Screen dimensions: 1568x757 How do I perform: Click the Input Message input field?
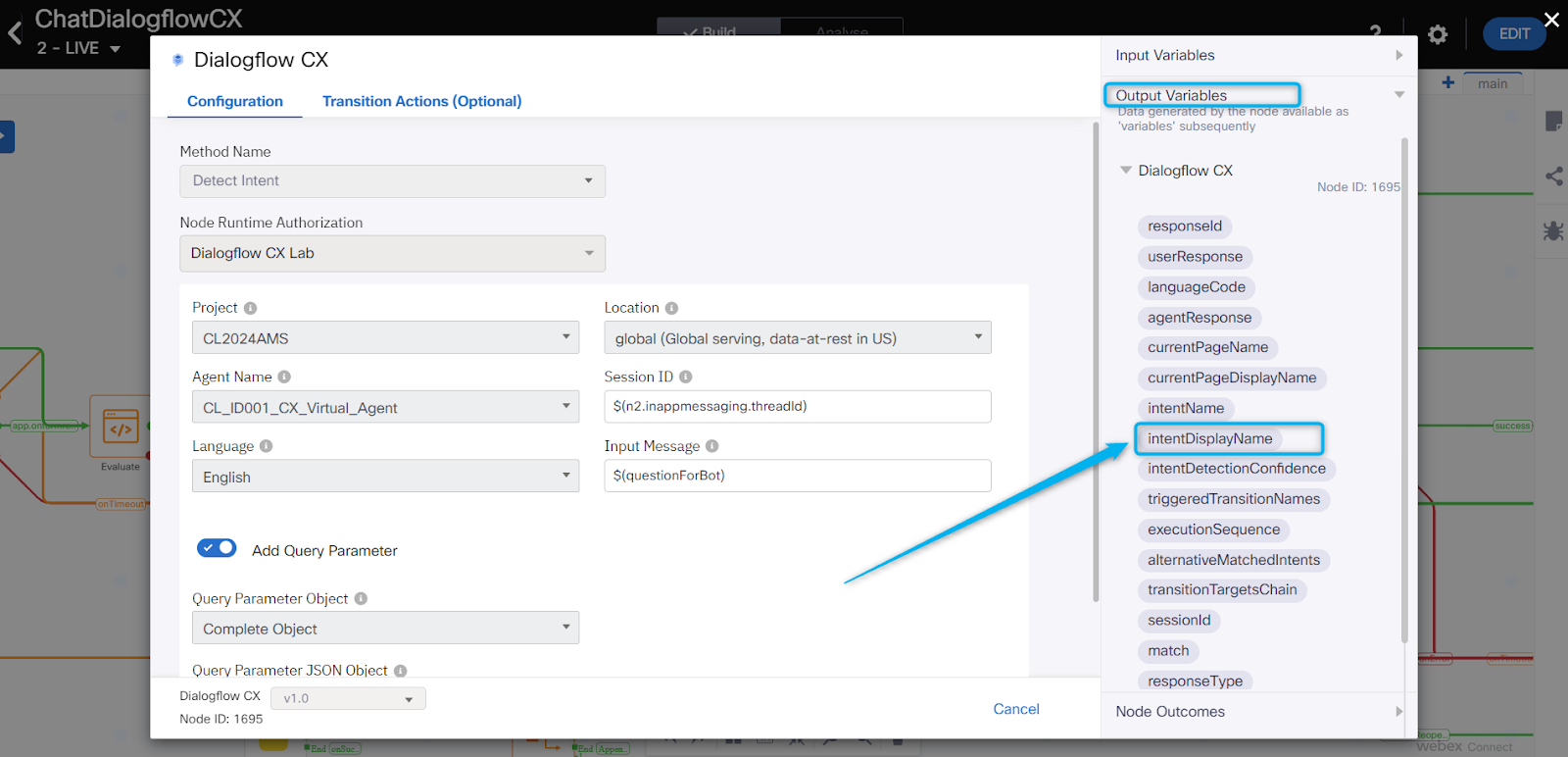[798, 476]
